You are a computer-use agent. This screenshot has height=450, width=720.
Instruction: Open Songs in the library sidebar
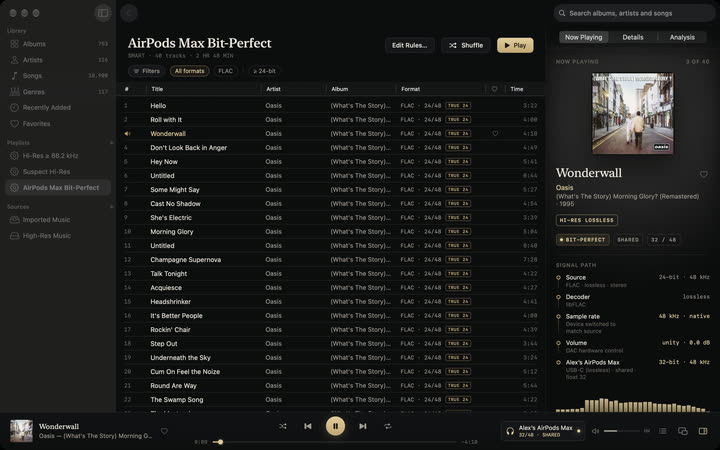point(58,75)
